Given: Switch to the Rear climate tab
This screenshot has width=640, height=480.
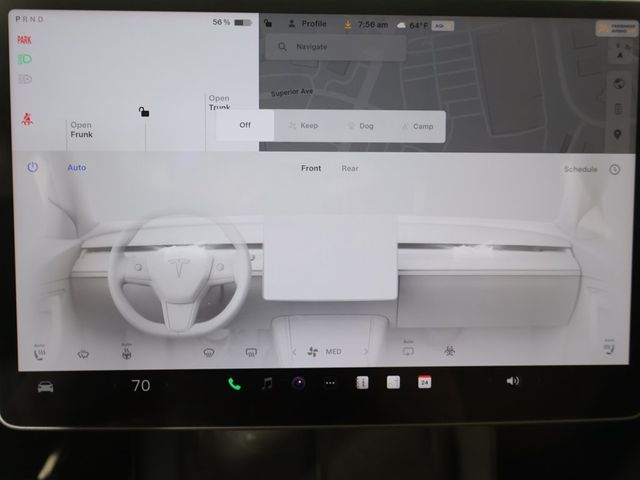Looking at the screenshot, I should coord(350,169).
